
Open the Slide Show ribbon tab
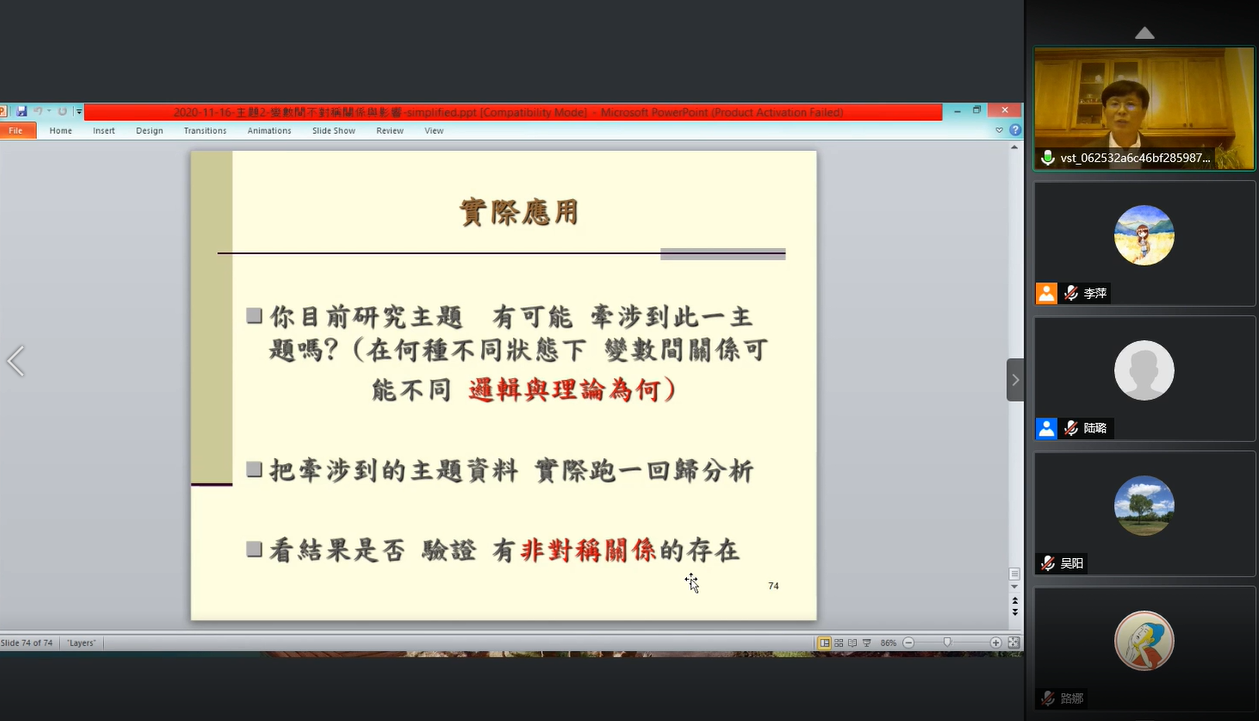tap(333, 131)
